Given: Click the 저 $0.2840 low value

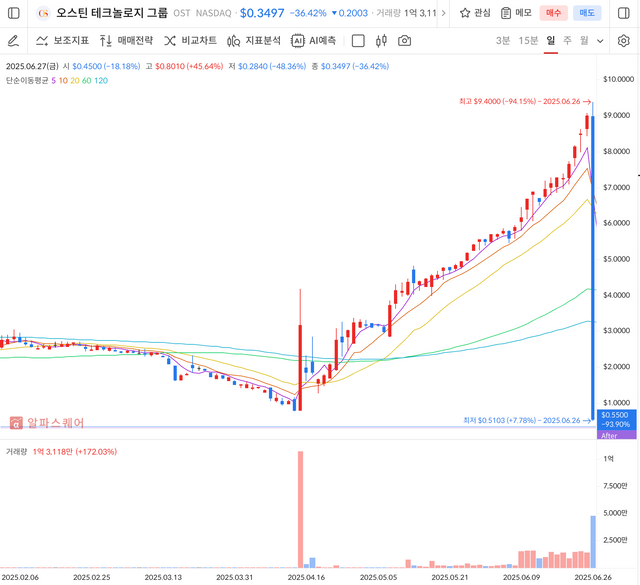Looking at the screenshot, I should [267, 66].
